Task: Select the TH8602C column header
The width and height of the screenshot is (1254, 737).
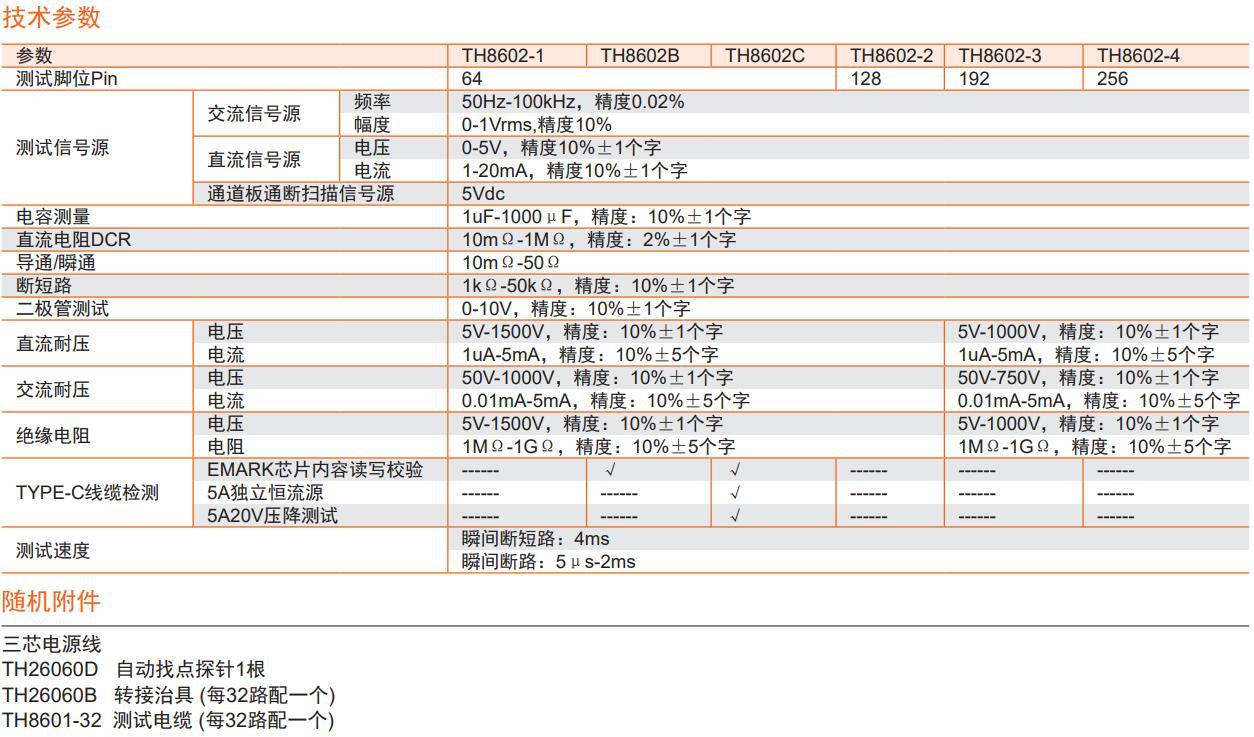Action: pyautogui.click(x=764, y=56)
